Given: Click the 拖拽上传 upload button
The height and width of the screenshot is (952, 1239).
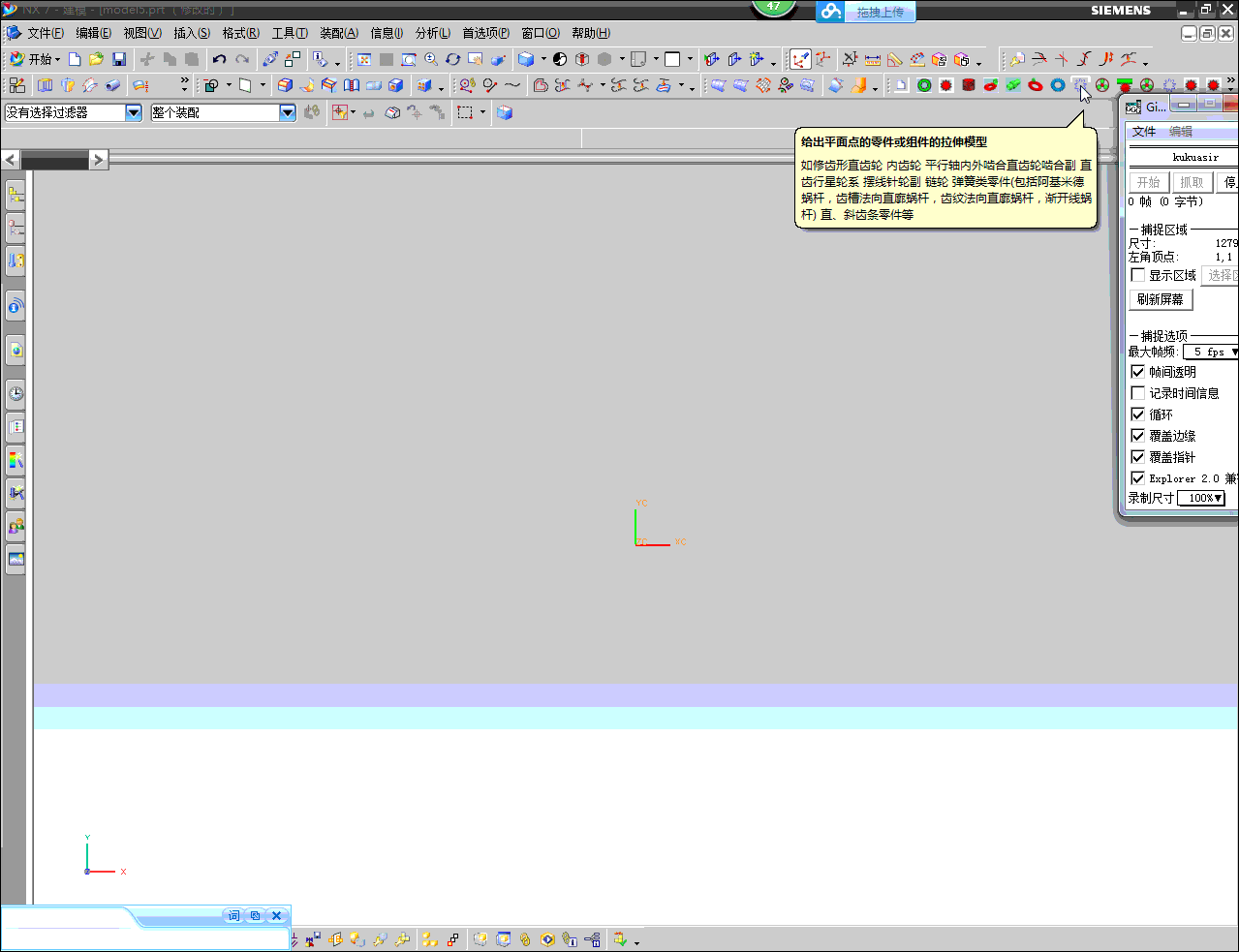Looking at the screenshot, I should pos(866,12).
